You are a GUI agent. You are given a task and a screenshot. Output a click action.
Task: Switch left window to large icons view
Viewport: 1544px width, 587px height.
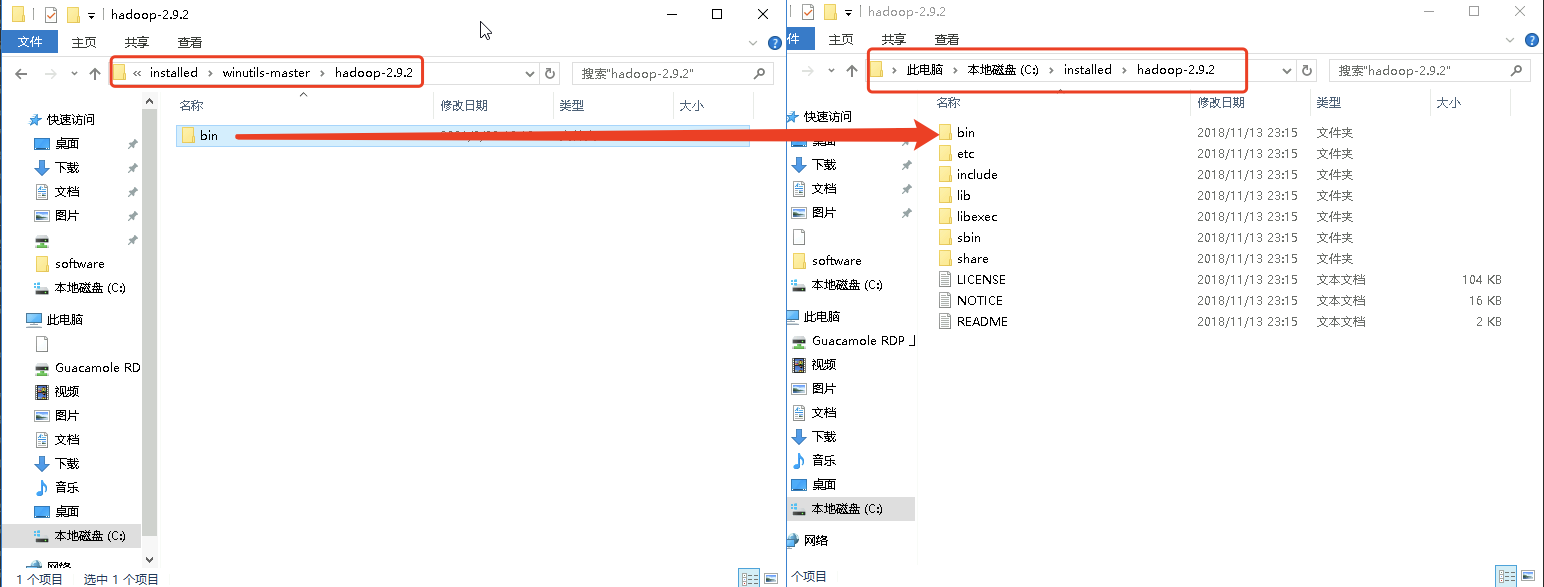click(770, 578)
